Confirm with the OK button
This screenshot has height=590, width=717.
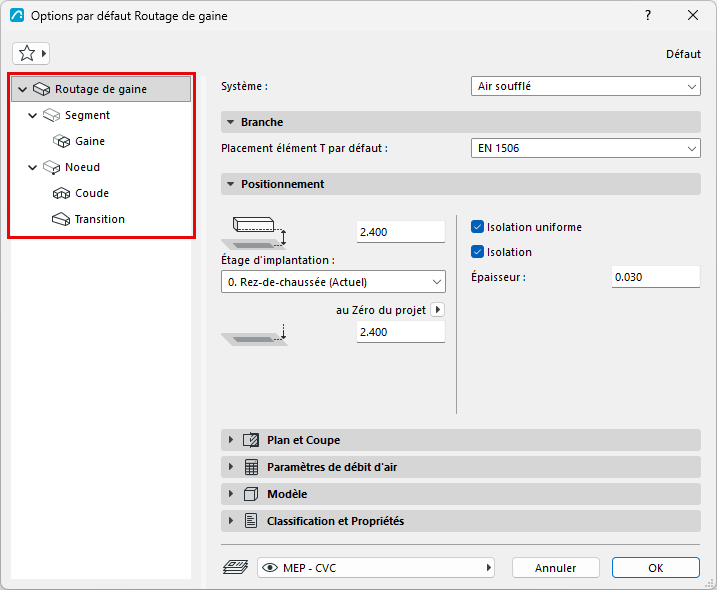click(656, 568)
